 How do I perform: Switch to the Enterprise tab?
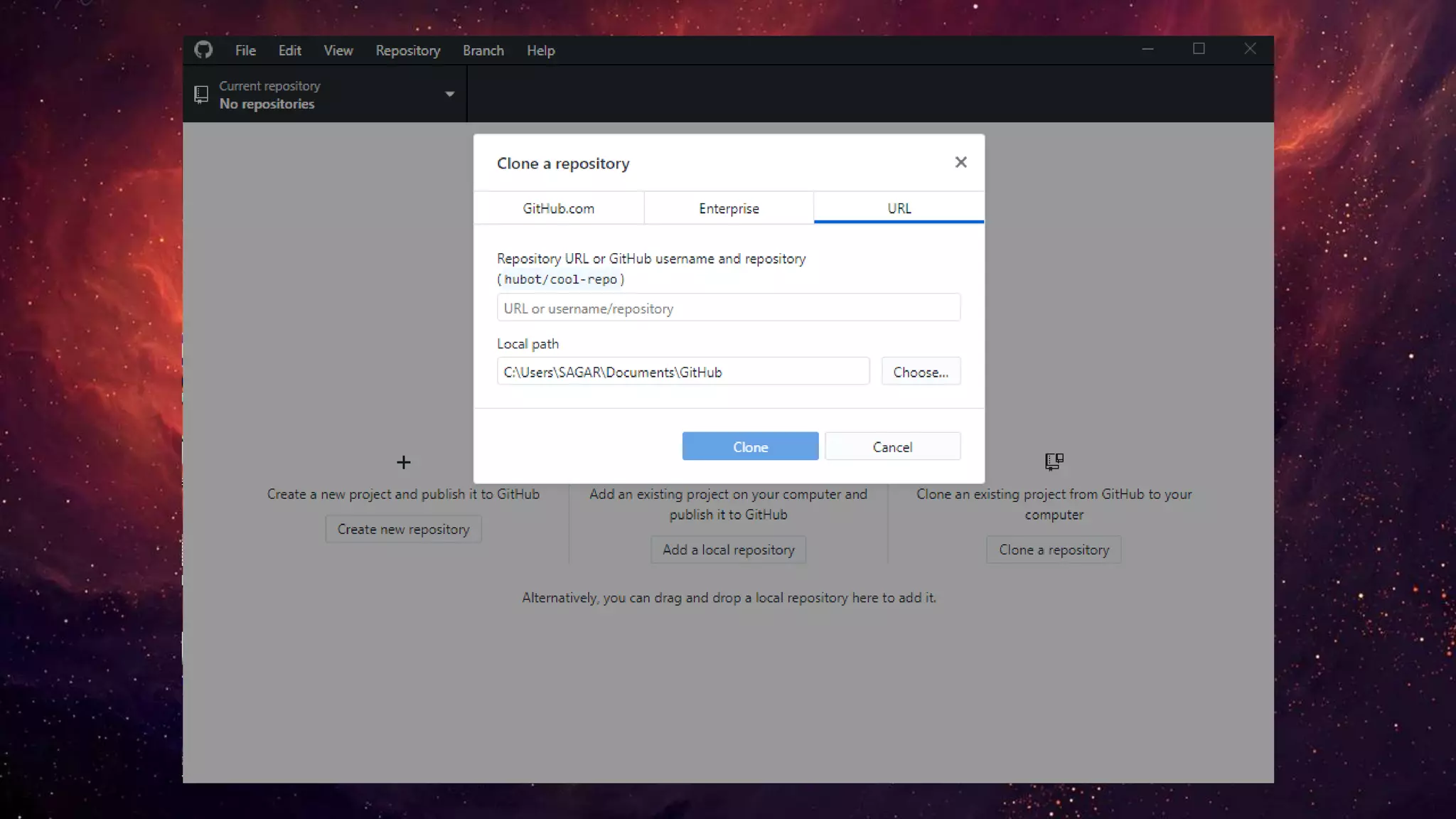[x=729, y=208]
